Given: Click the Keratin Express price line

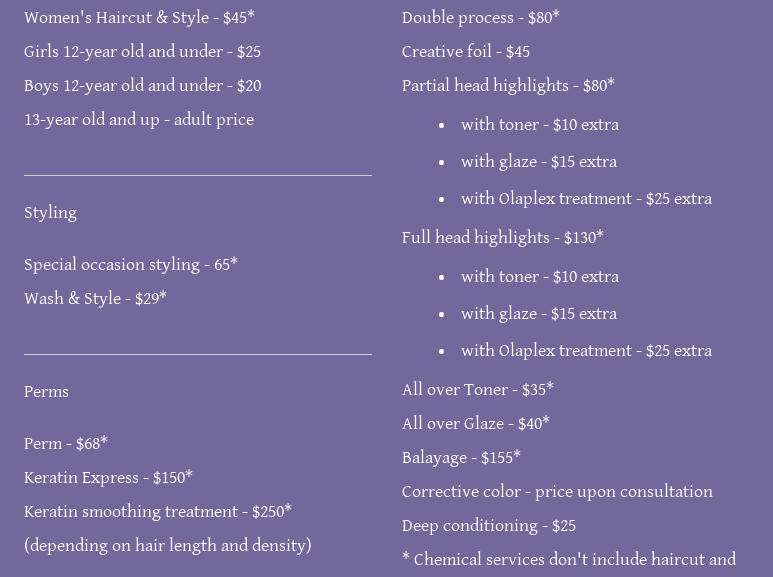Looking at the screenshot, I should coord(108,478).
